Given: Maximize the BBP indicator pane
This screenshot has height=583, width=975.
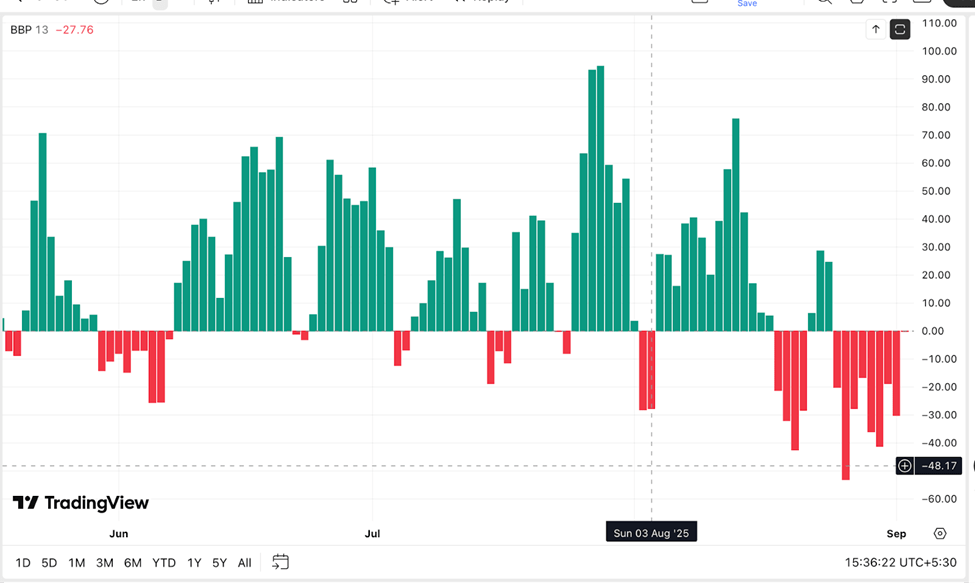Looking at the screenshot, I should [x=900, y=30].
